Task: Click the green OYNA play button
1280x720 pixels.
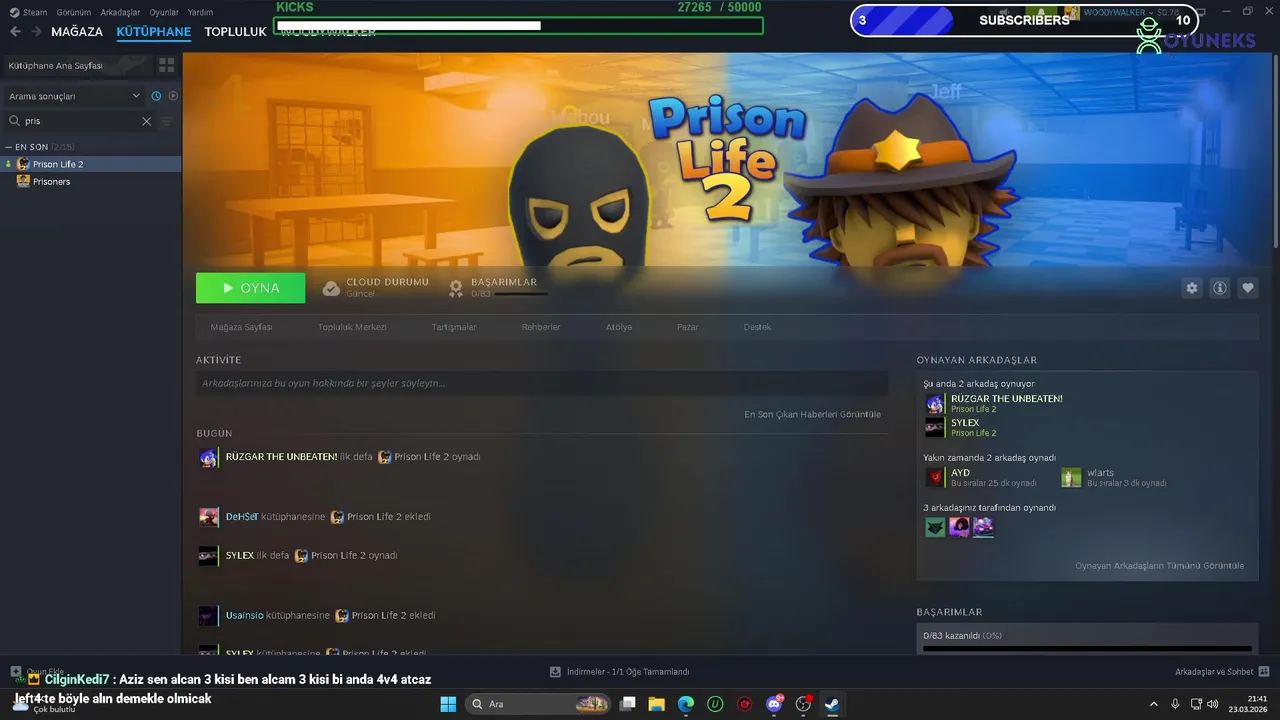Action: coord(251,288)
